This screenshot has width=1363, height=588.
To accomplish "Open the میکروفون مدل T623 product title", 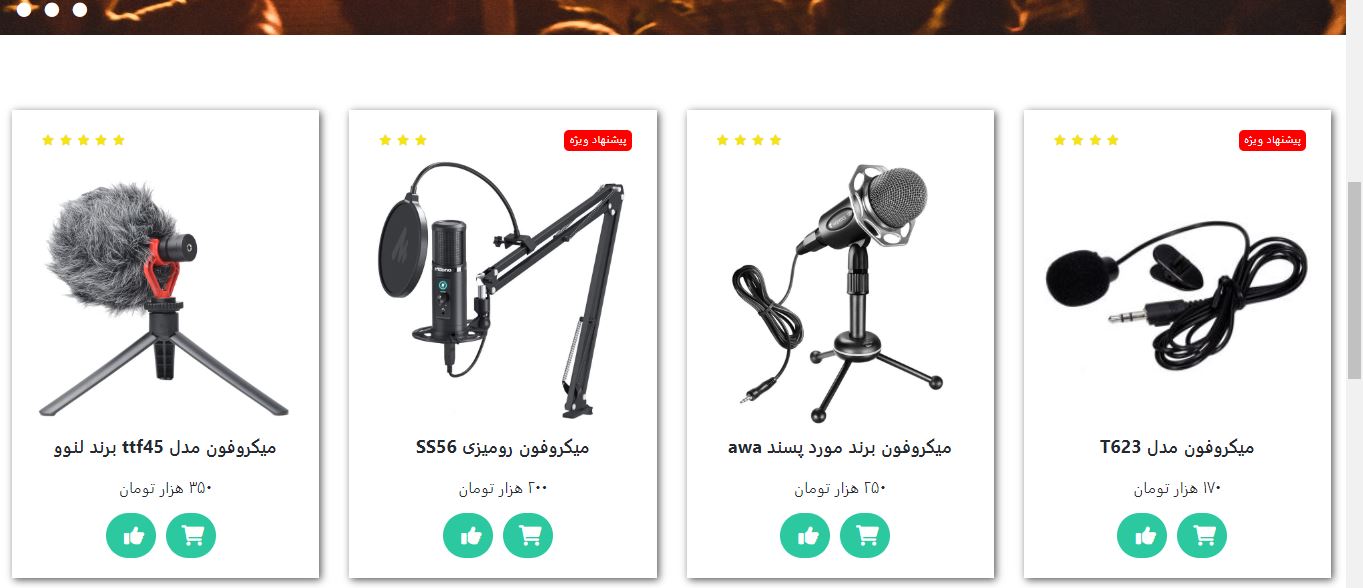I will point(1177,447).
